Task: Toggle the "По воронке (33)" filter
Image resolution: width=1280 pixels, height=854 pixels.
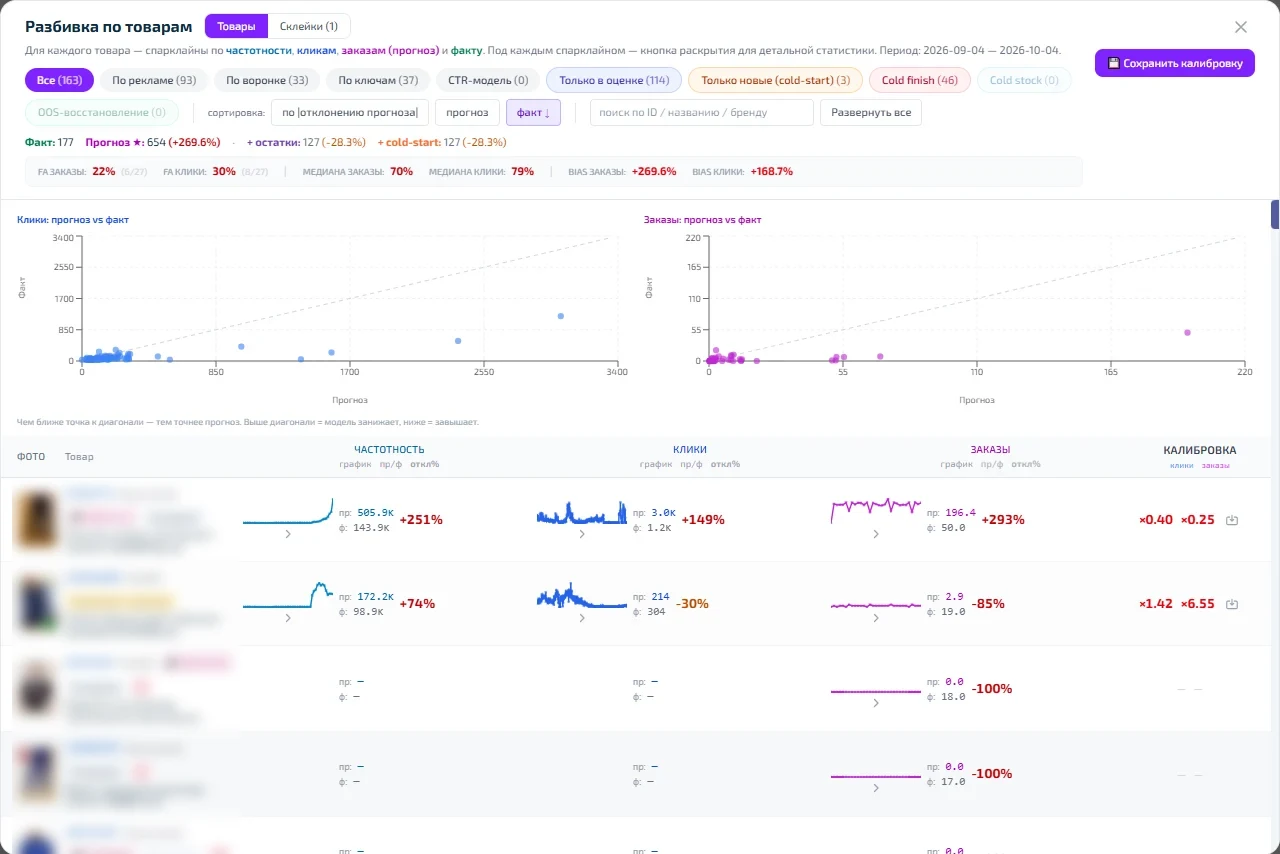Action: [x=267, y=80]
